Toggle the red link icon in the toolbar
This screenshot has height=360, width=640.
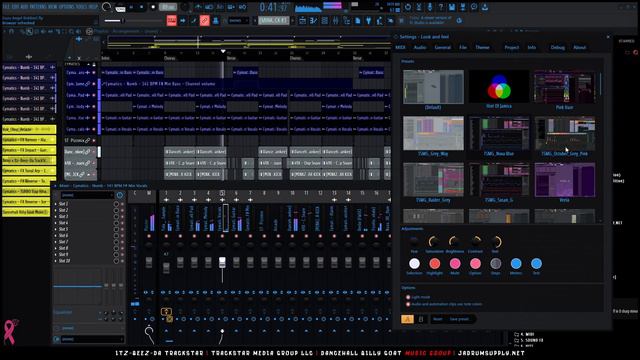pos(204,20)
